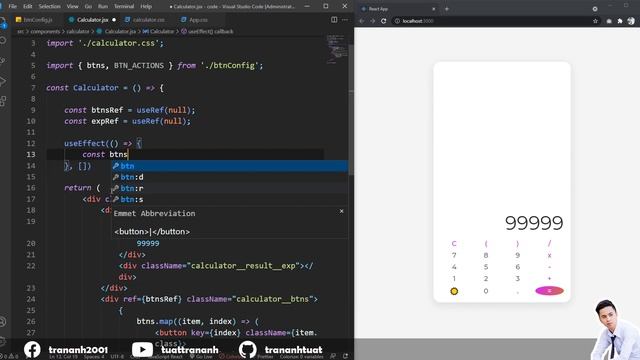This screenshot has width=640, height=360.
Task: Click the browser Back arrow
Action: click(362, 21)
